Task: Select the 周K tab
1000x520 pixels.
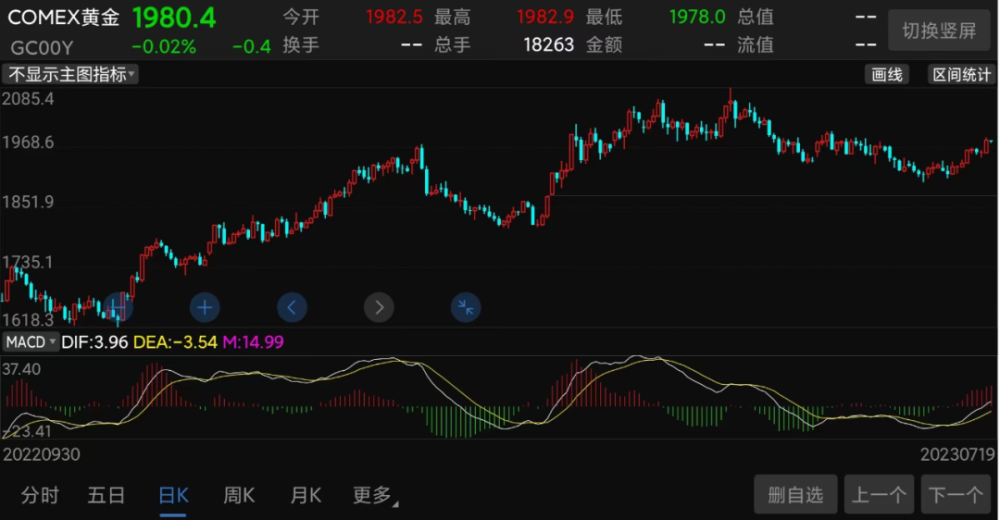Action: [239, 495]
